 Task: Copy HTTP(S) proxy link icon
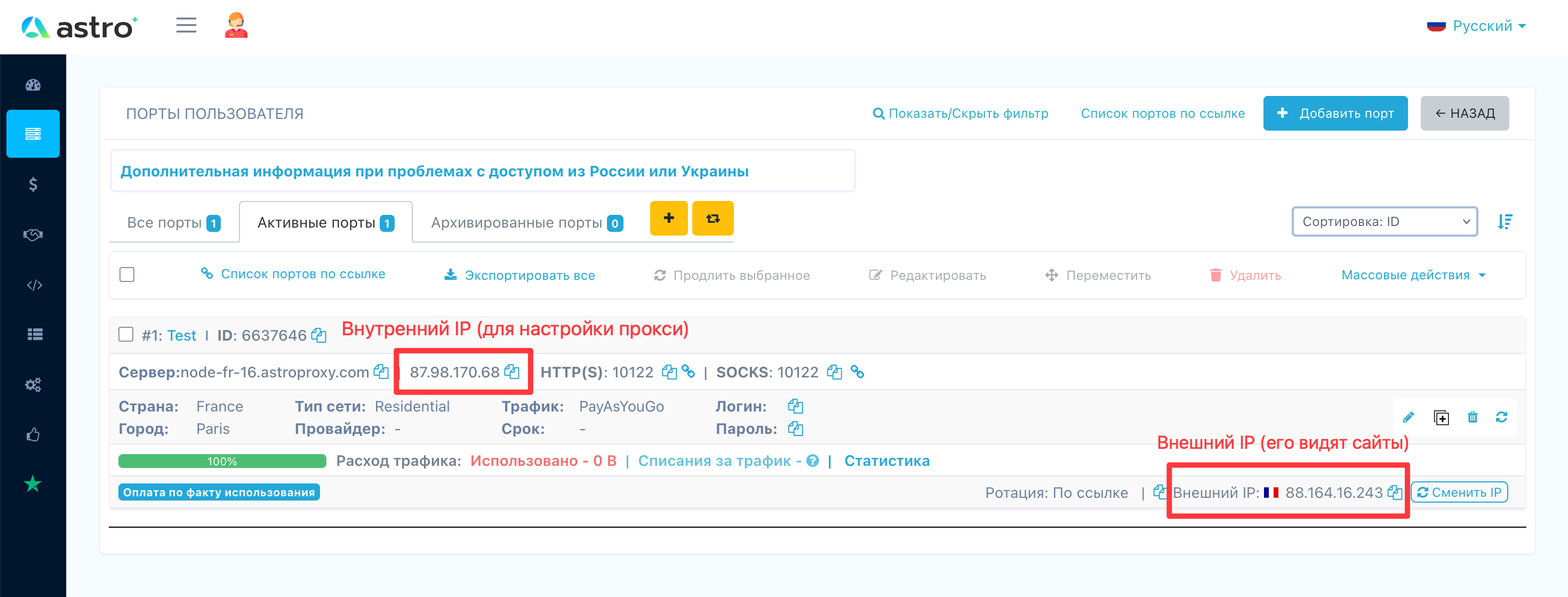(689, 371)
